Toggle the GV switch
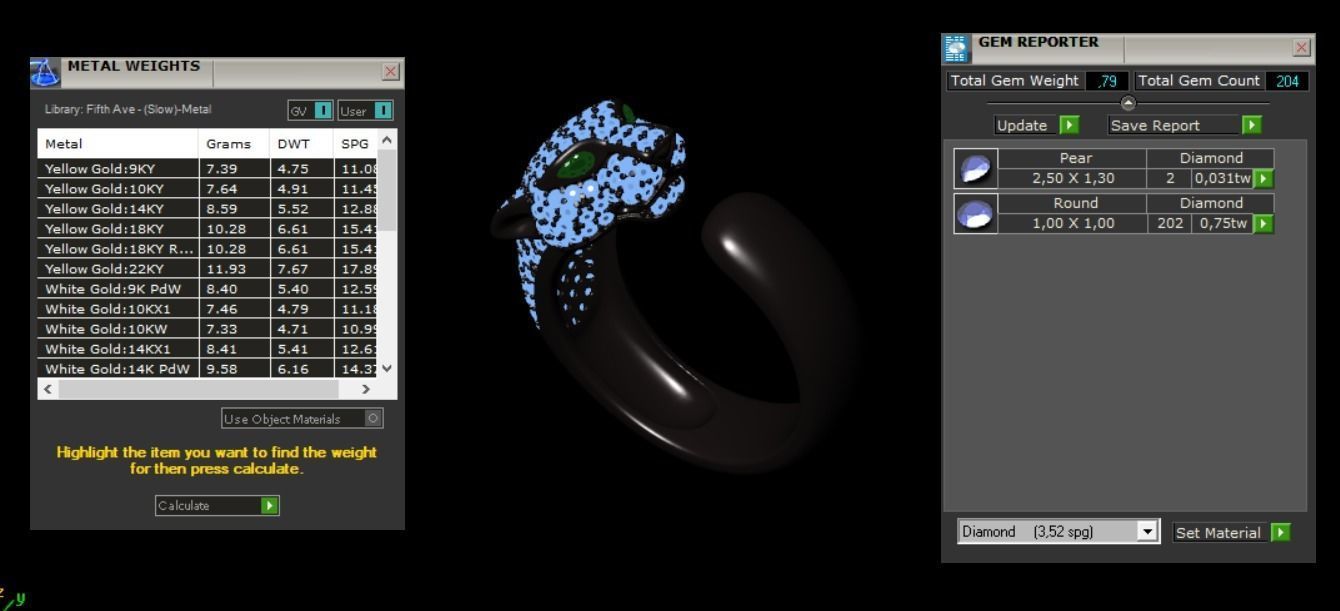The height and width of the screenshot is (611, 1340). [x=324, y=110]
